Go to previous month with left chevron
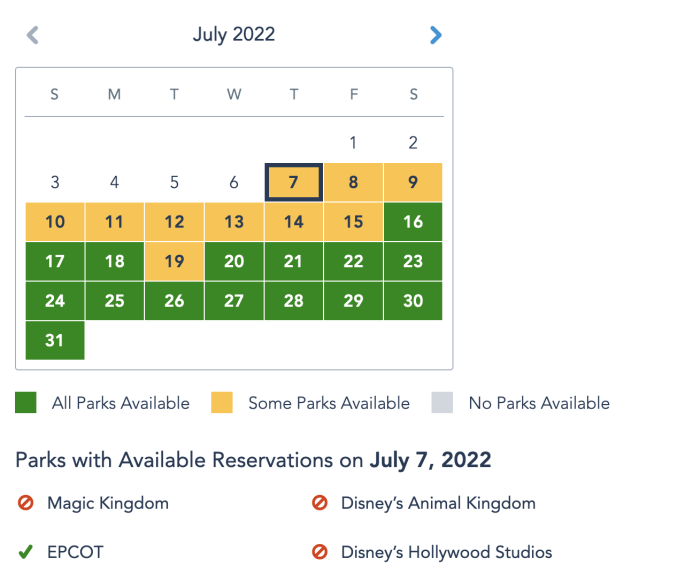 point(33,35)
